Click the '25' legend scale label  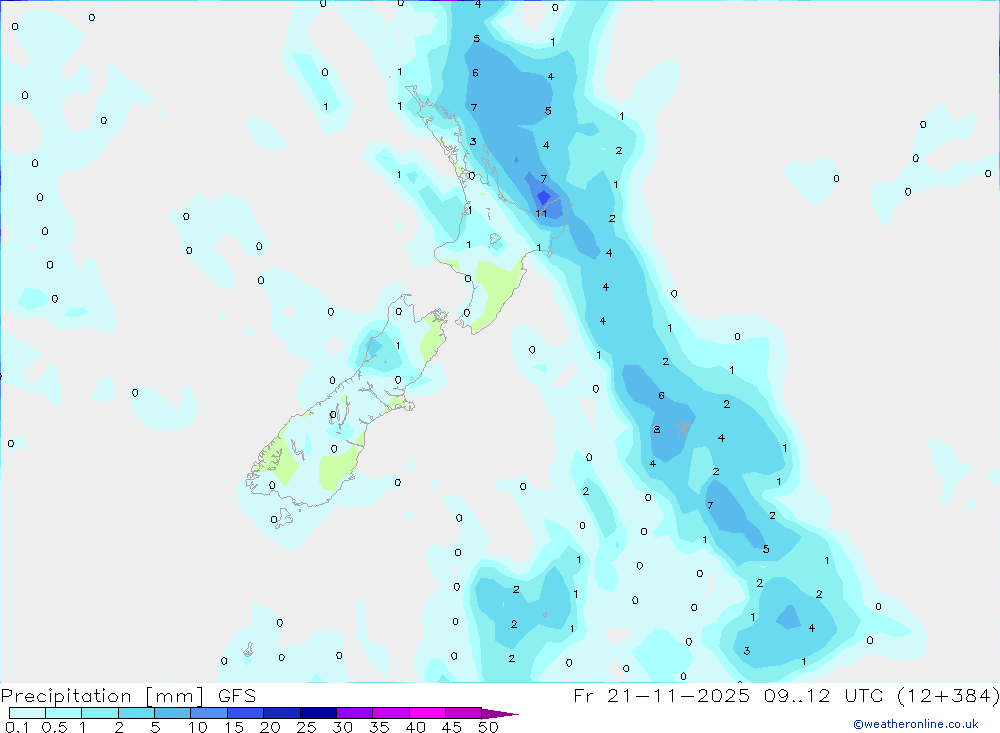click(x=306, y=727)
